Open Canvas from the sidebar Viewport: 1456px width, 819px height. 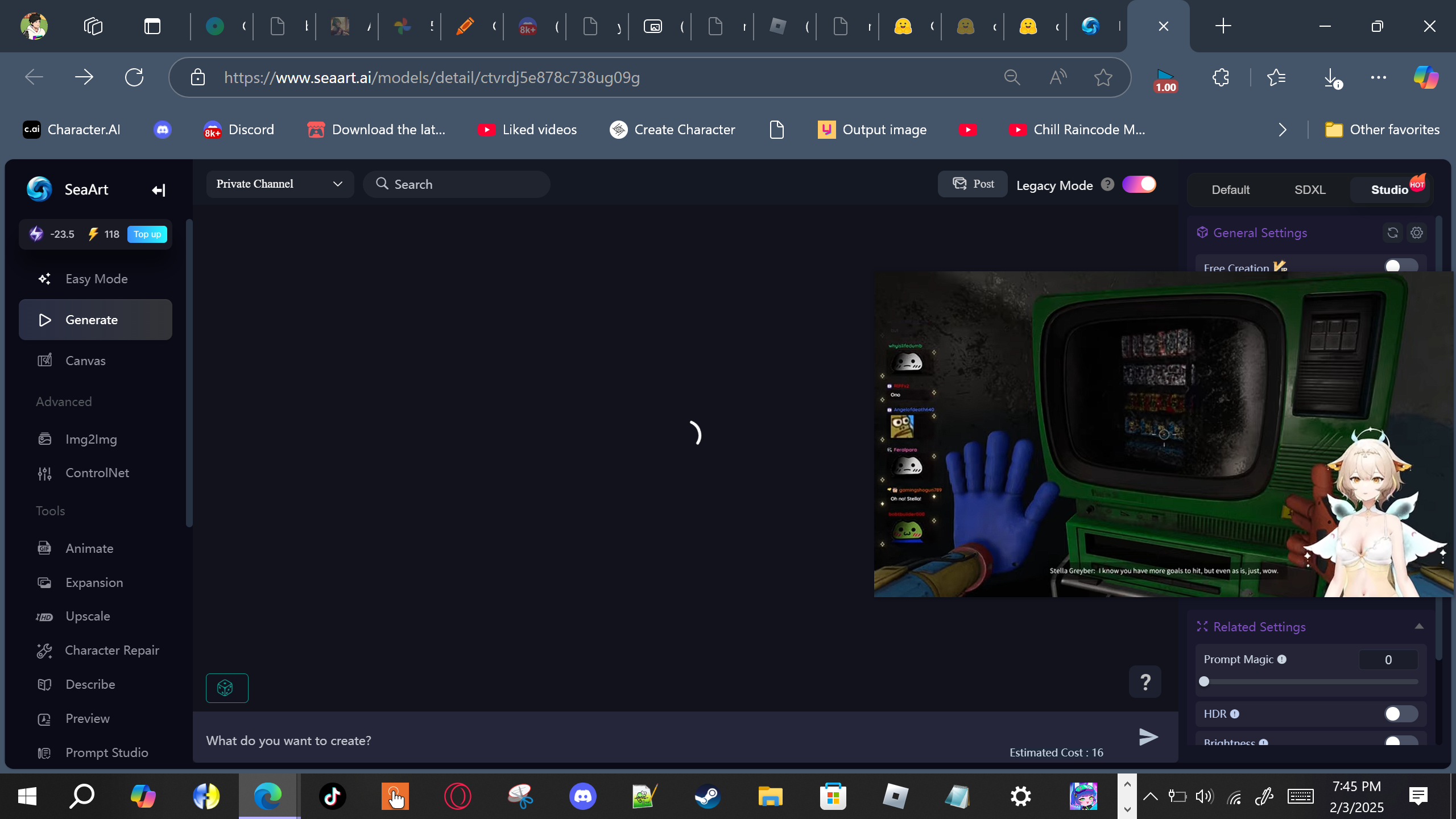(96, 361)
